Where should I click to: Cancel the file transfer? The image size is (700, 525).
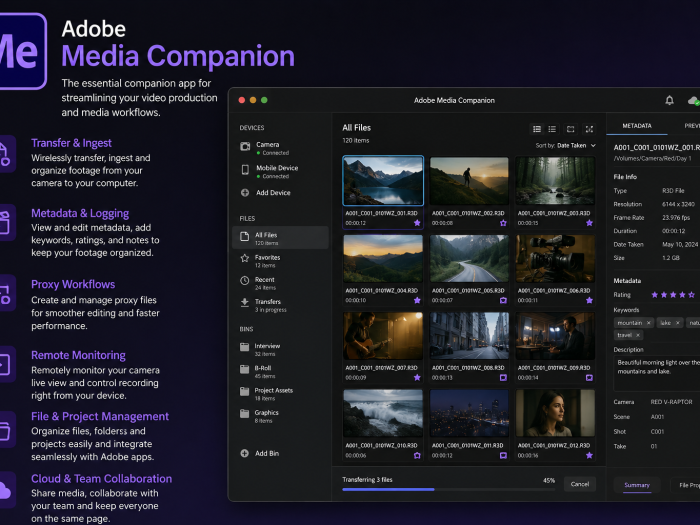[579, 484]
